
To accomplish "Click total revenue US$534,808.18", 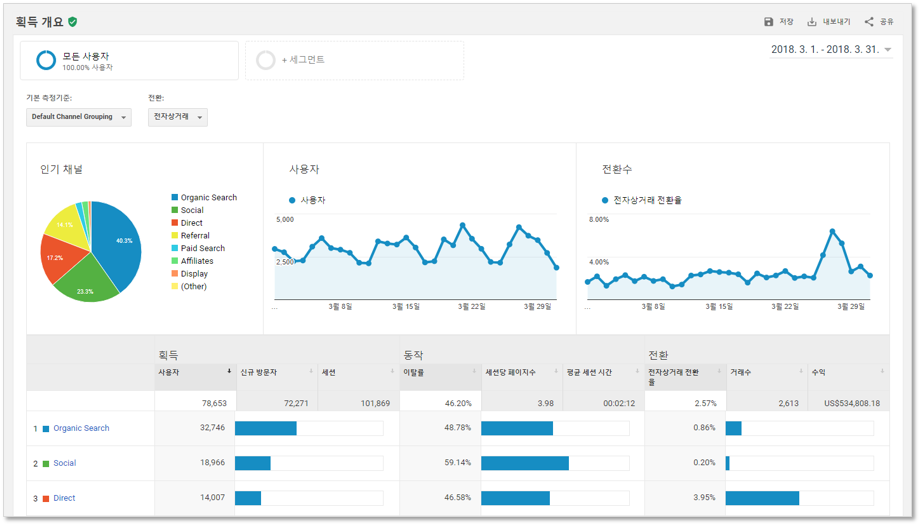I will point(852,403).
